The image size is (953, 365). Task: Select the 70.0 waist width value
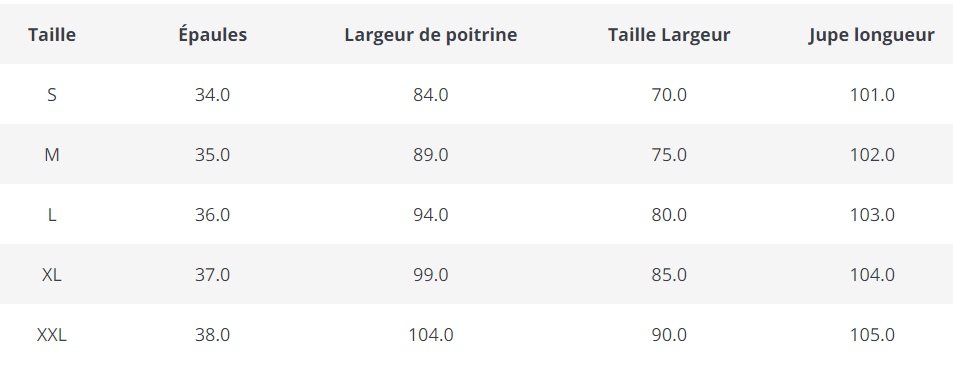tap(669, 95)
